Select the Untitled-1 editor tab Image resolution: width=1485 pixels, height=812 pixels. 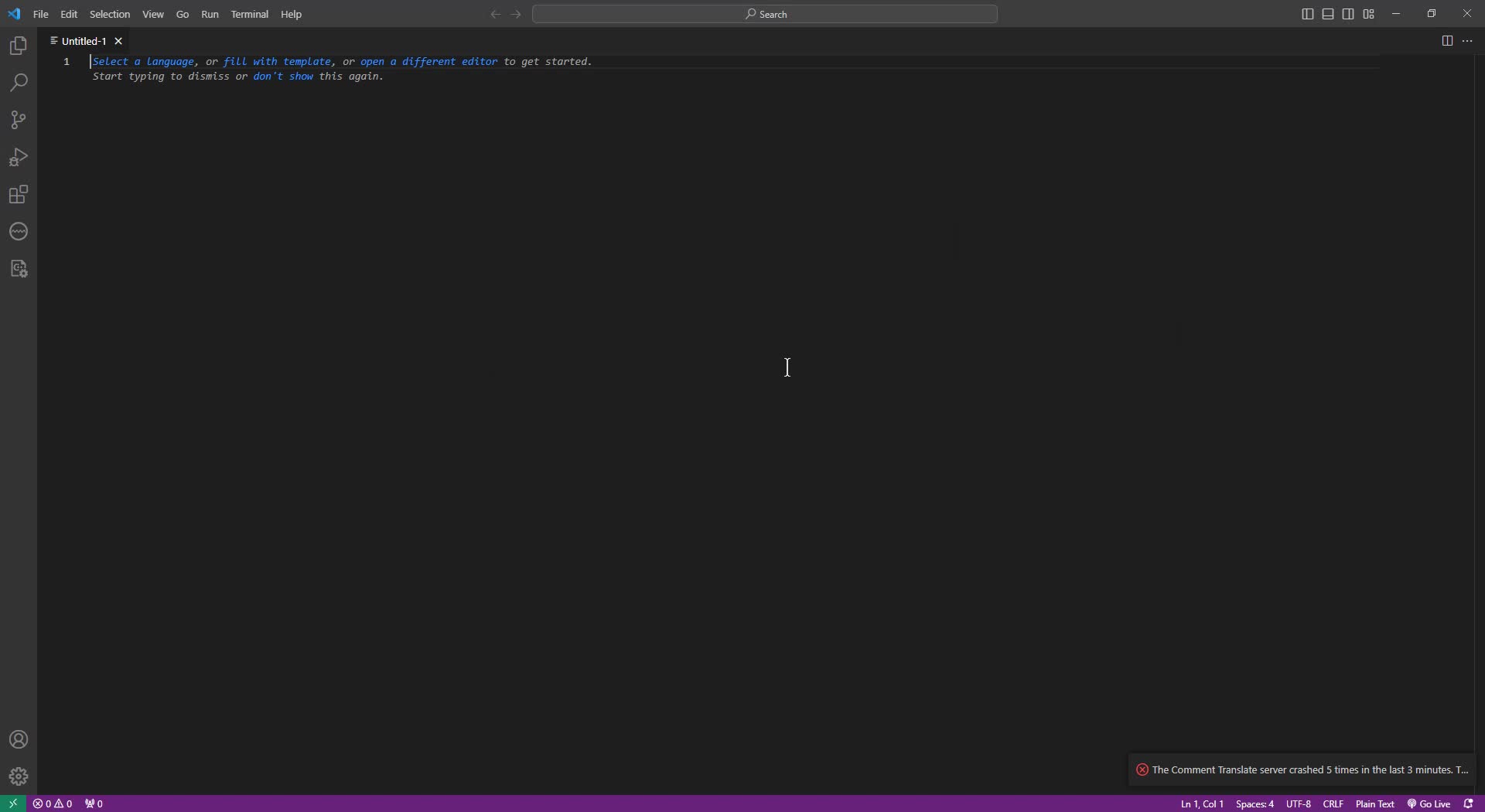[x=84, y=41]
